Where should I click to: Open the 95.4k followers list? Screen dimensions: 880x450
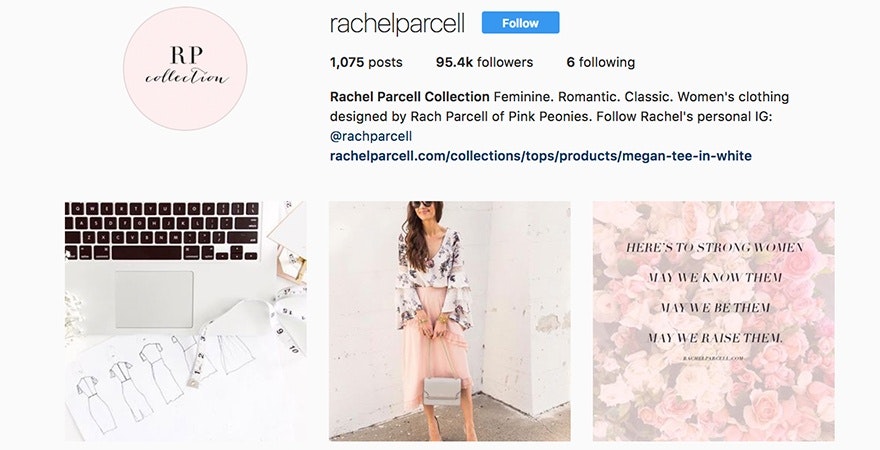coord(484,62)
